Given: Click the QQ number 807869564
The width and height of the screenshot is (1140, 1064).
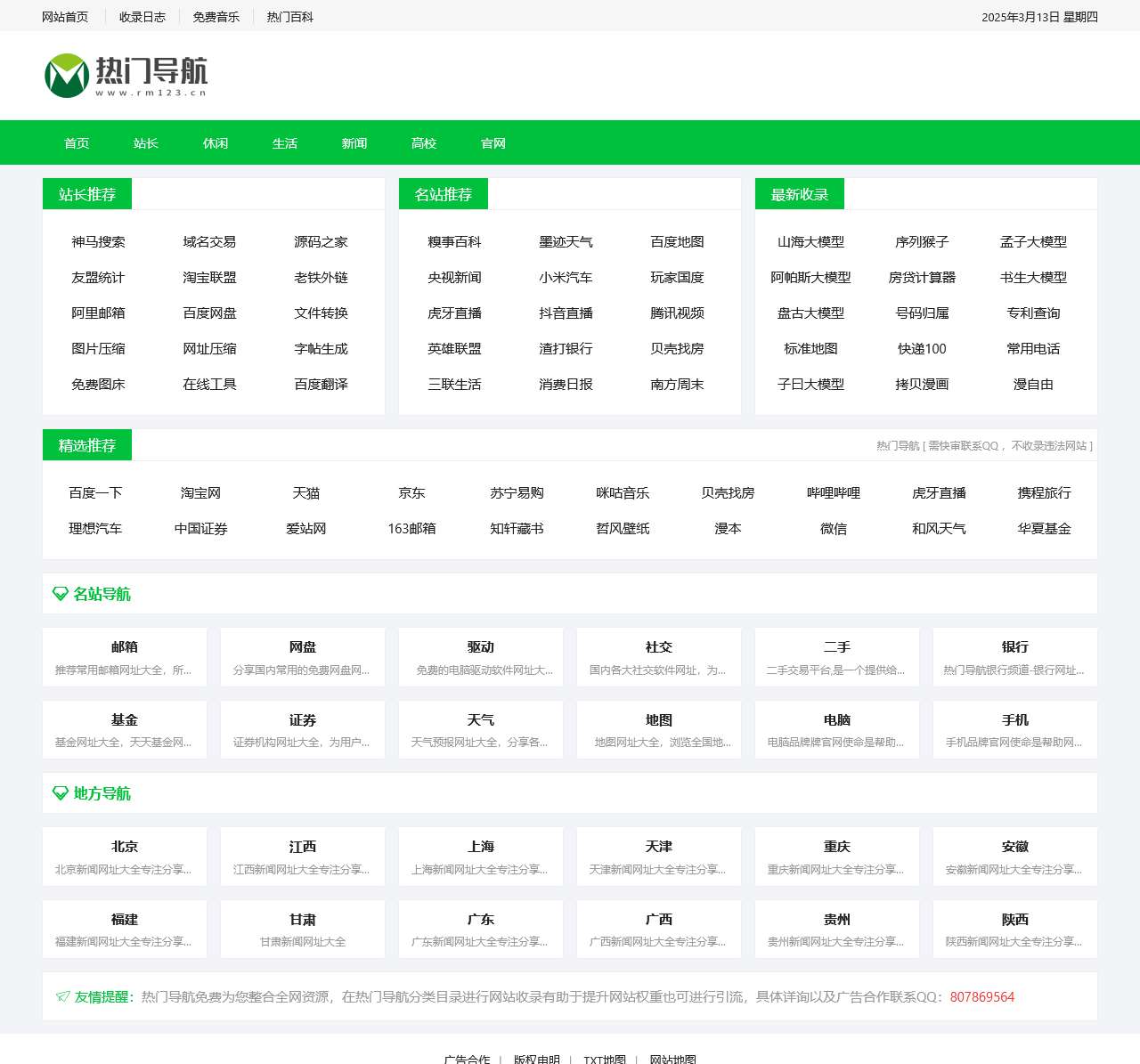Looking at the screenshot, I should point(982,997).
